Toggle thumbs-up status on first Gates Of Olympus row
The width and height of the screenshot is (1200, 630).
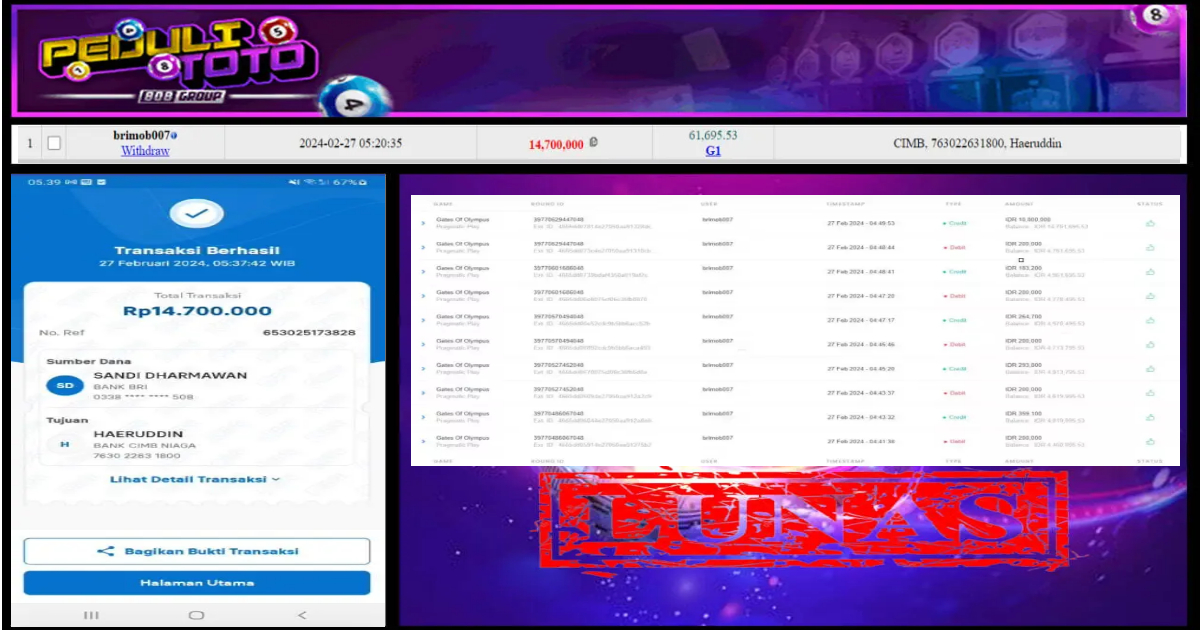pyautogui.click(x=1149, y=221)
